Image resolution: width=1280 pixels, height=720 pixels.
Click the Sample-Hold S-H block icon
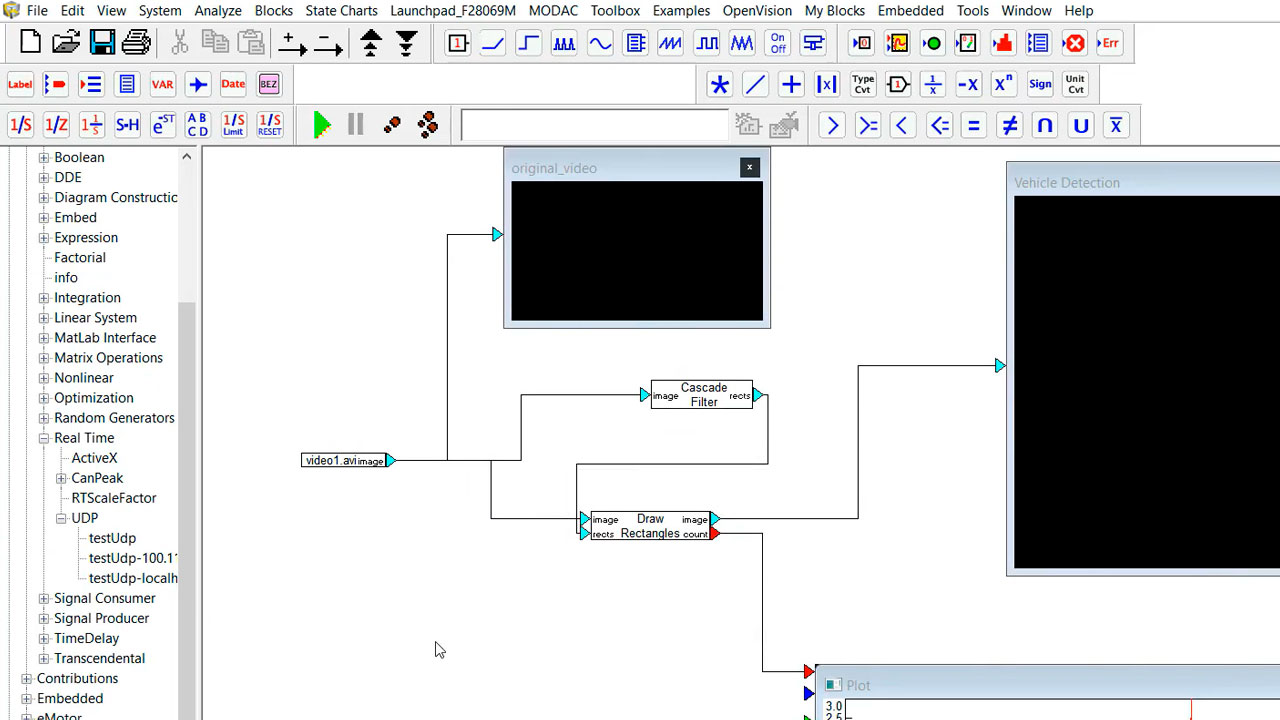[x=127, y=125]
